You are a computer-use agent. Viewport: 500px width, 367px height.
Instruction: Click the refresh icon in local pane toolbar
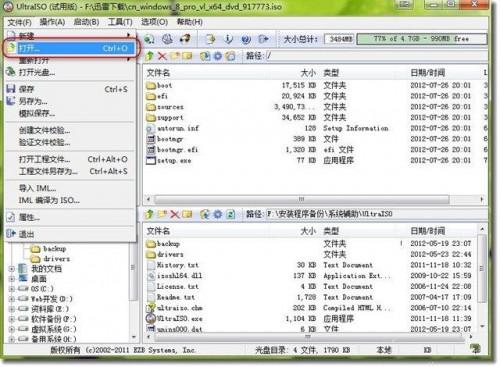coord(230,214)
